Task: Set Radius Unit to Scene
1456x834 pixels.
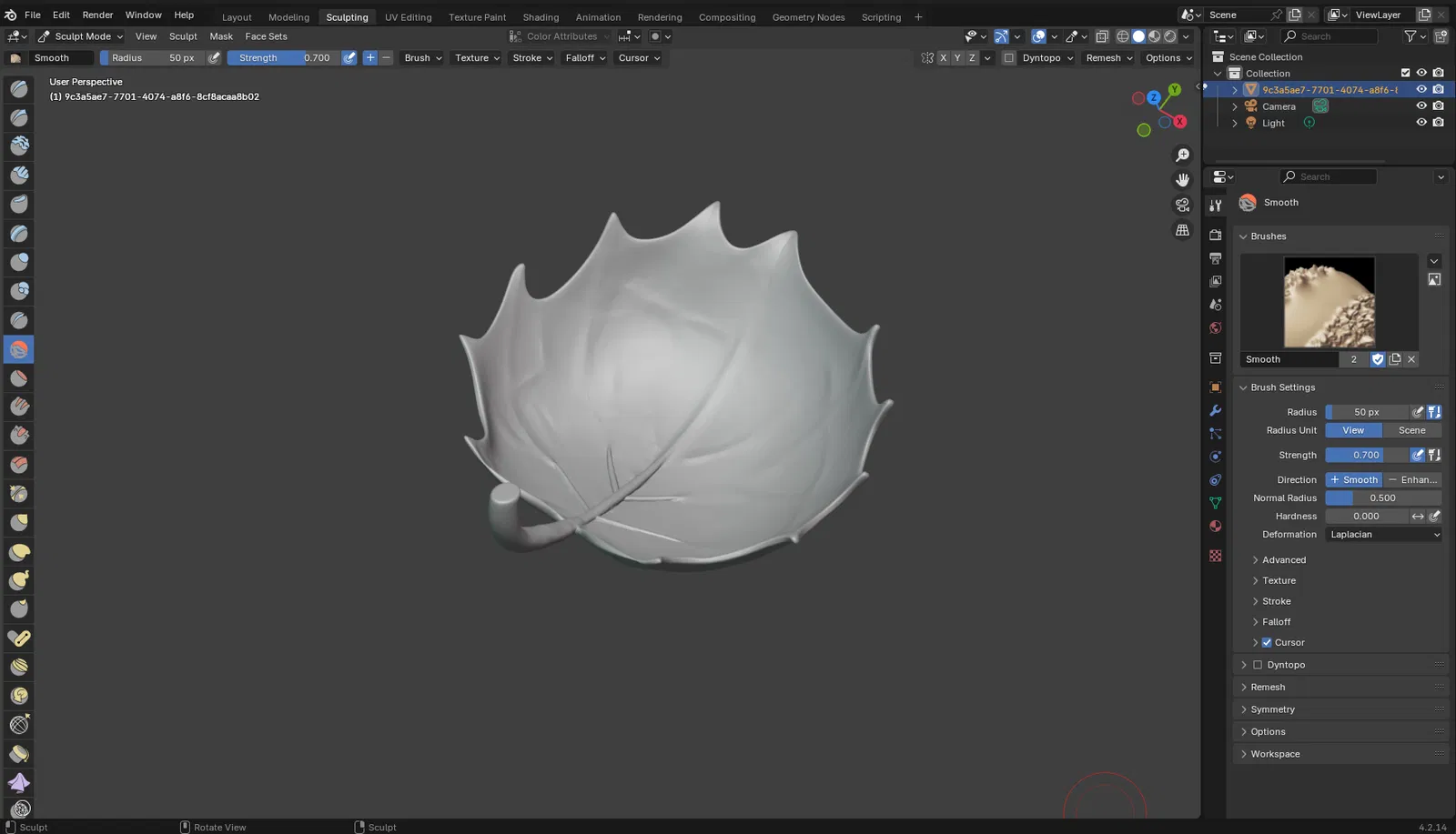Action: coord(1411,430)
